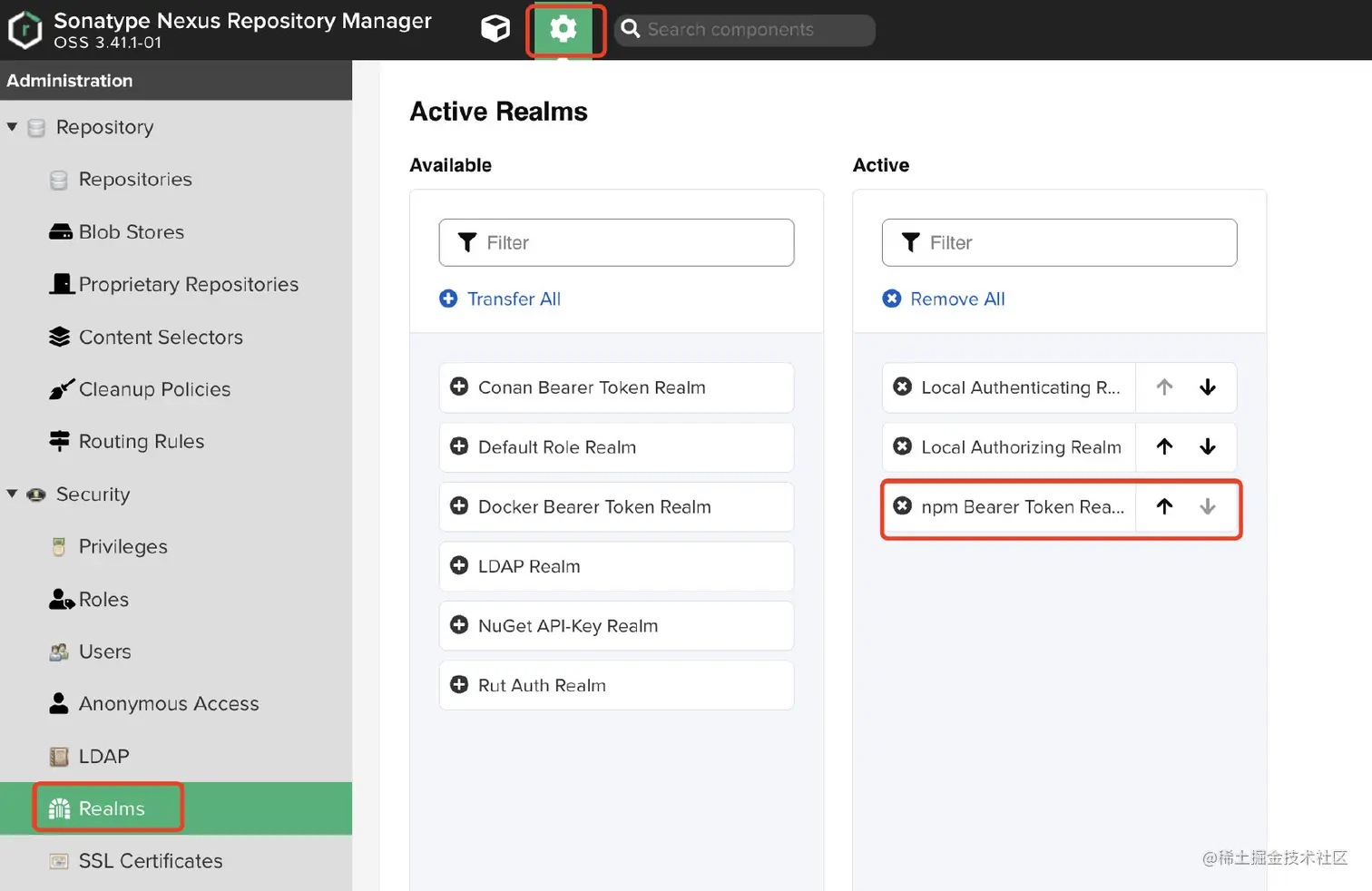Remove Local Authenticating Realm x icon
The width and height of the screenshot is (1372, 891).
[x=903, y=387]
